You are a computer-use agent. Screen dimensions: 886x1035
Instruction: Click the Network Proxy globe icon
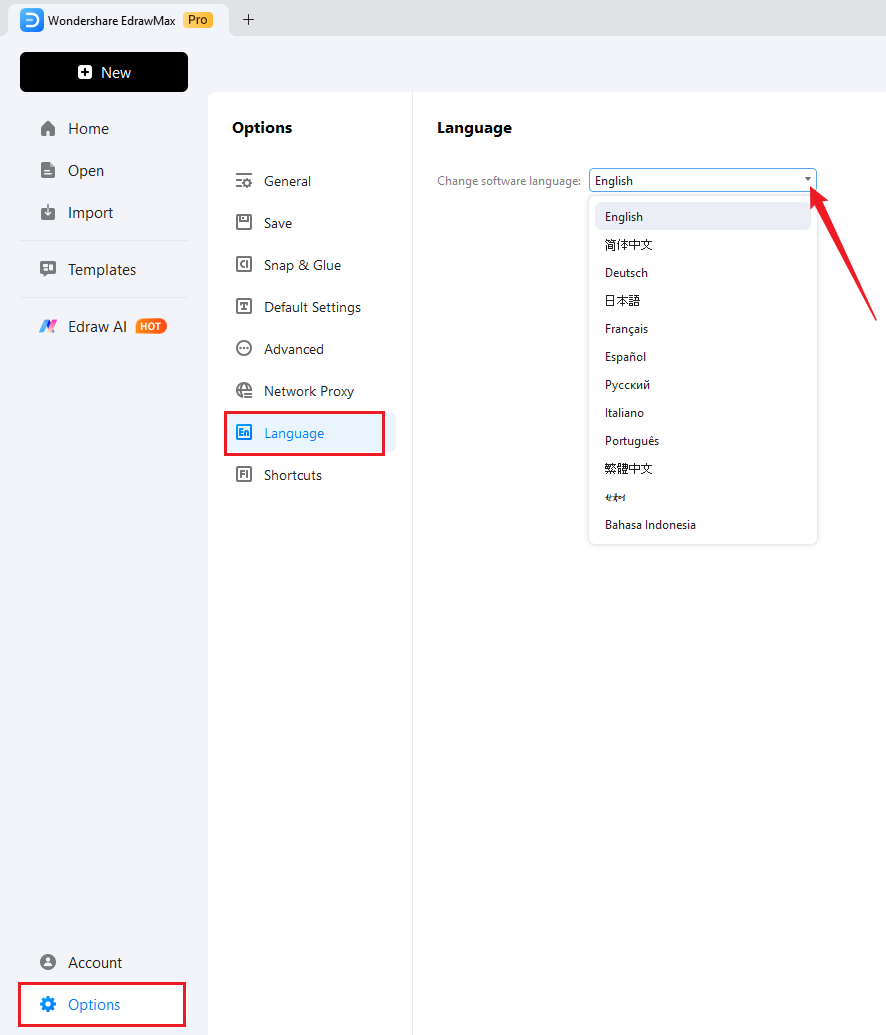point(244,391)
